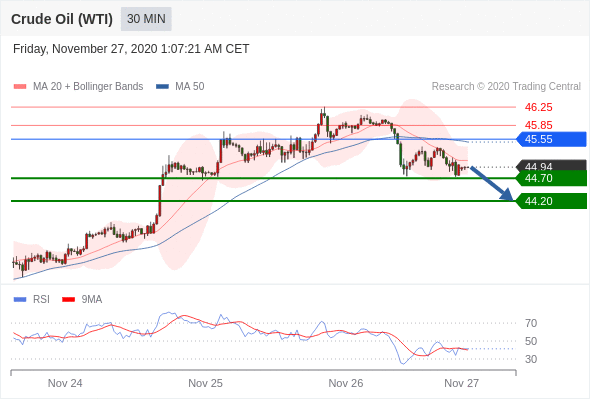Click the Nov 25 date axis label
The image size is (590, 400).
[205, 383]
